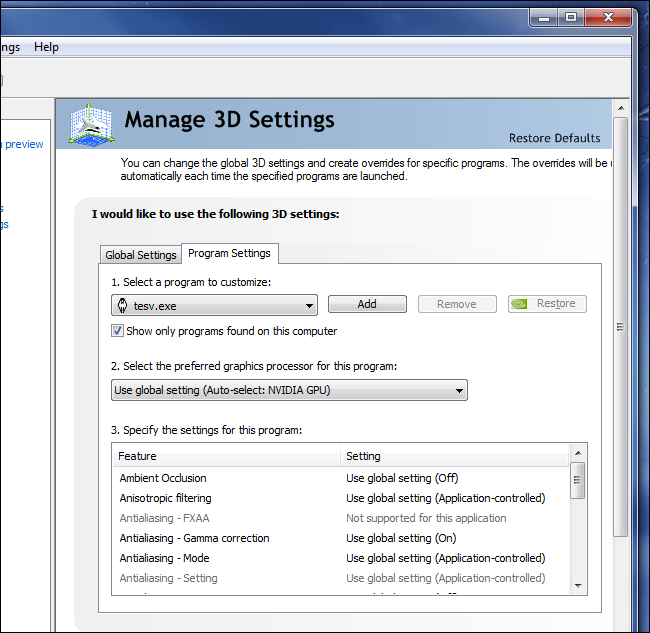
Task: Select the Program Settings tab
Action: (x=229, y=254)
